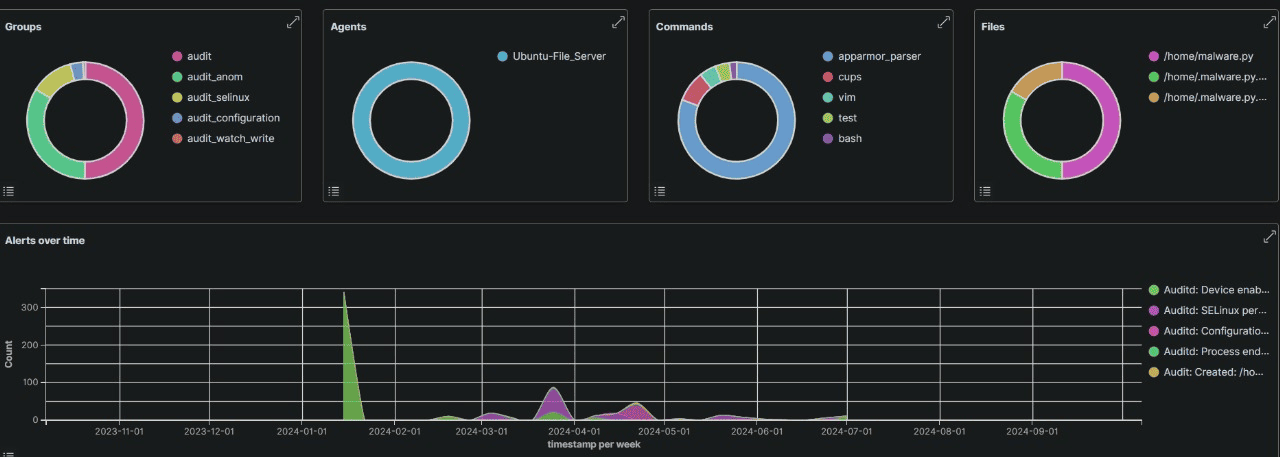Toggle the cups series in Commands legend
Image resolution: width=1280 pixels, height=457 pixels.
tap(849, 77)
